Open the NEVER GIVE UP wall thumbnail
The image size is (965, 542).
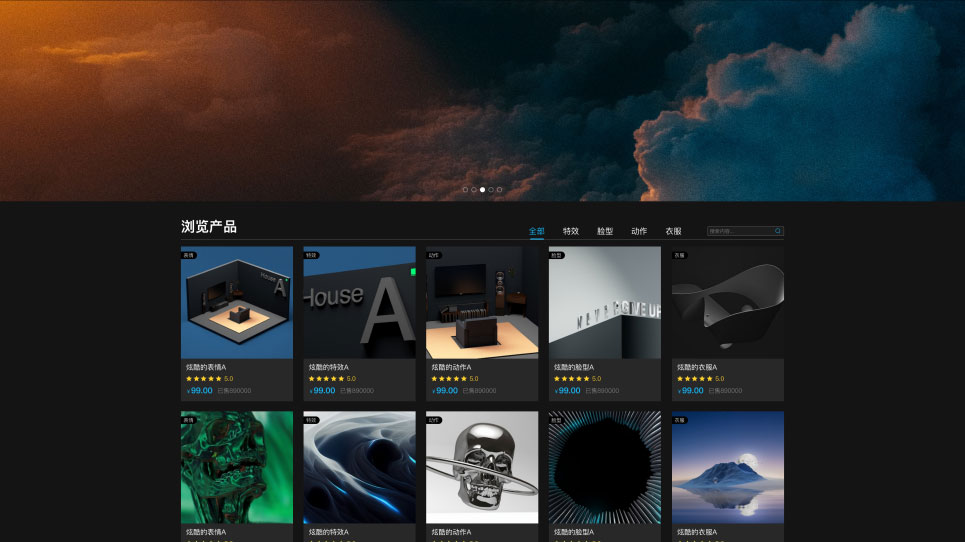(605, 303)
